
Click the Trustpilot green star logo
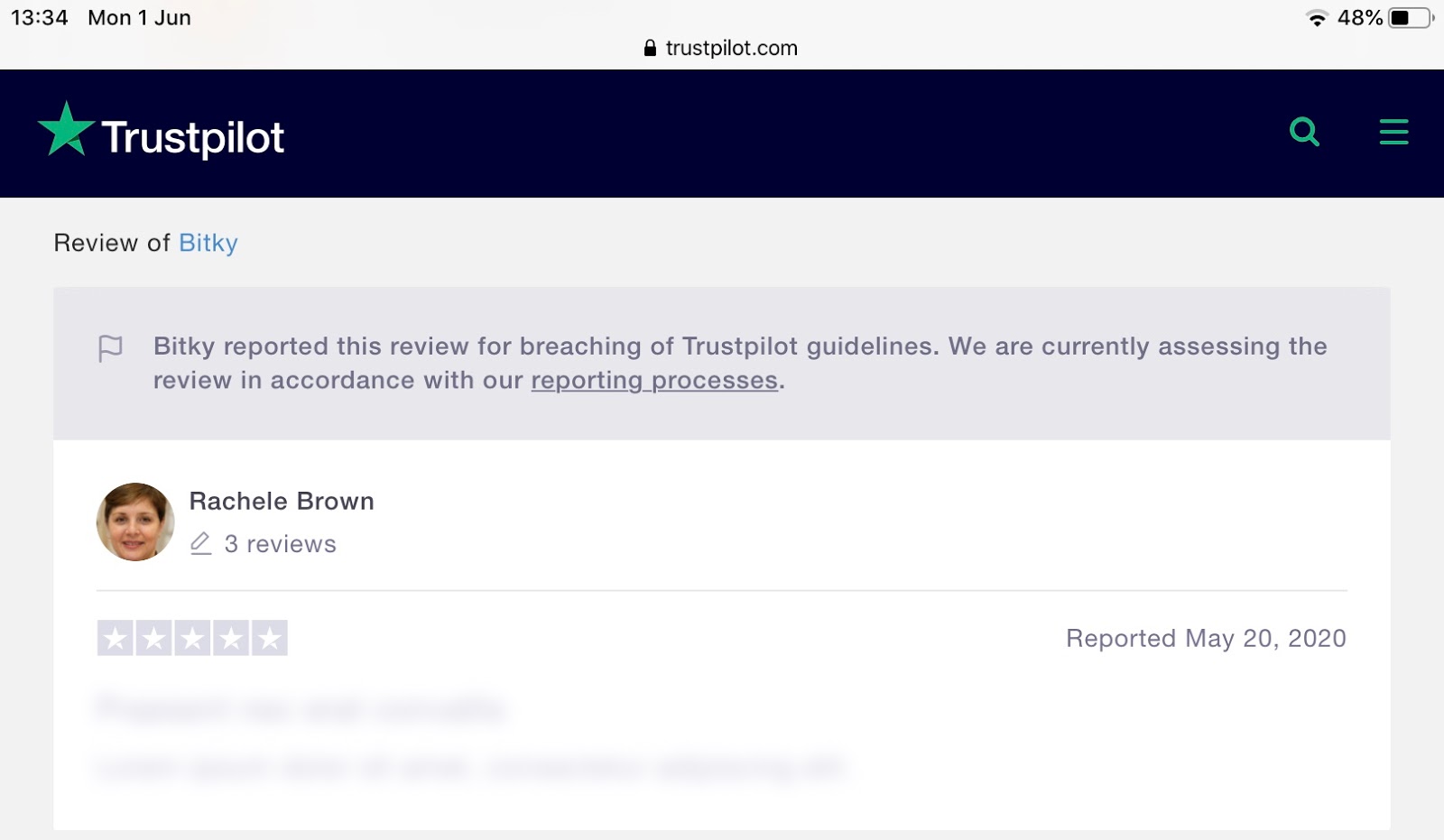click(66, 129)
